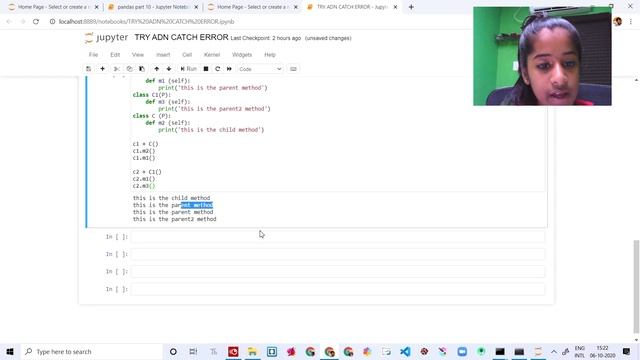
Task: Restart the kernel
Action: (x=218, y=69)
